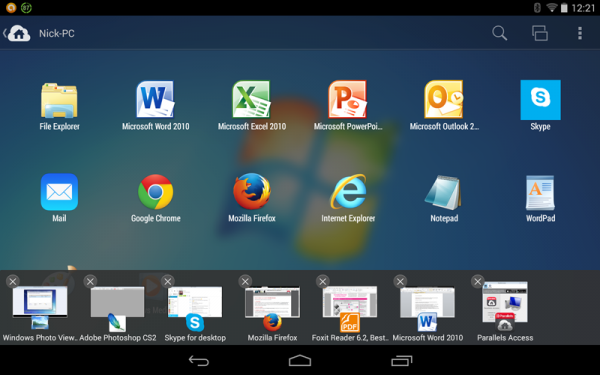Switch to Parallels Access window thumbnail
Screen dimensions: 600x375
(x=505, y=302)
